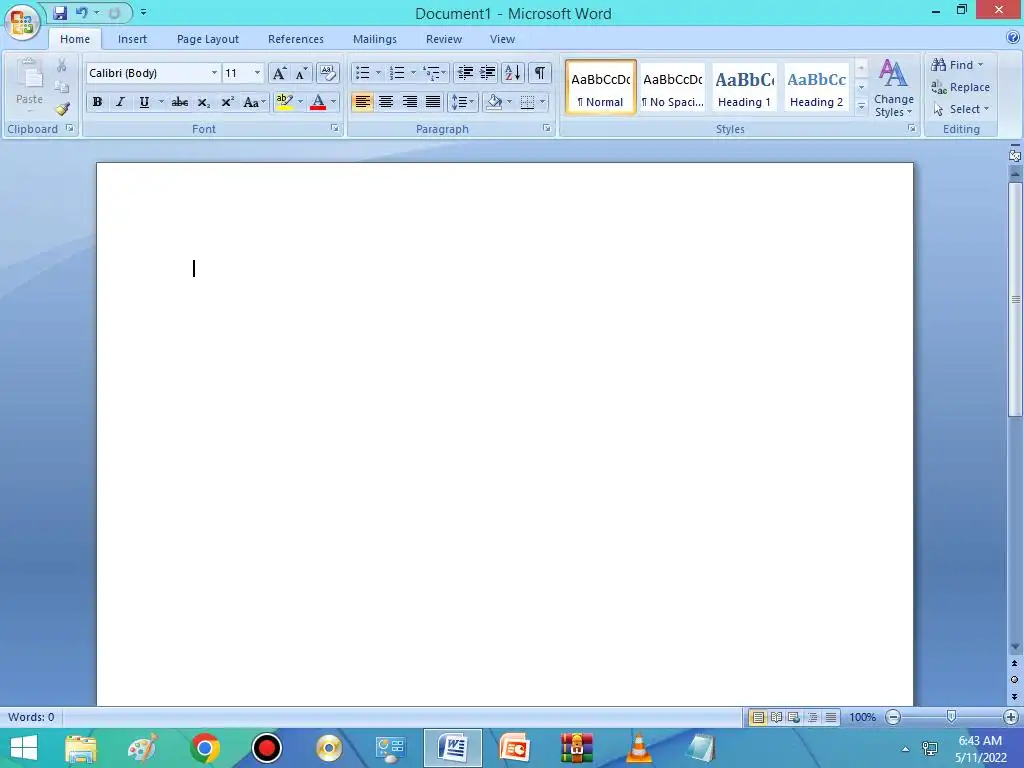Toggle strikethrough formatting
The image size is (1024, 768).
coord(180,102)
